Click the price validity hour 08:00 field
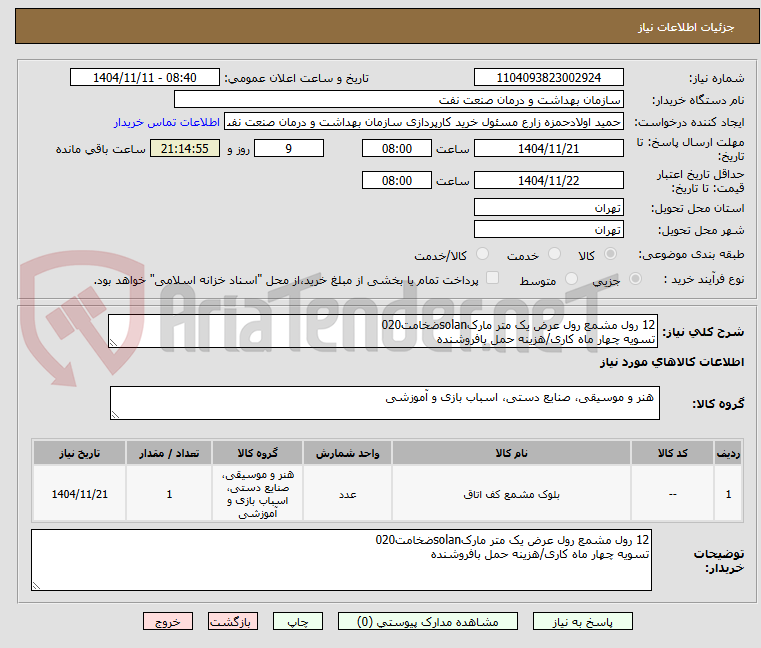The height and width of the screenshot is (648, 761). point(397,181)
